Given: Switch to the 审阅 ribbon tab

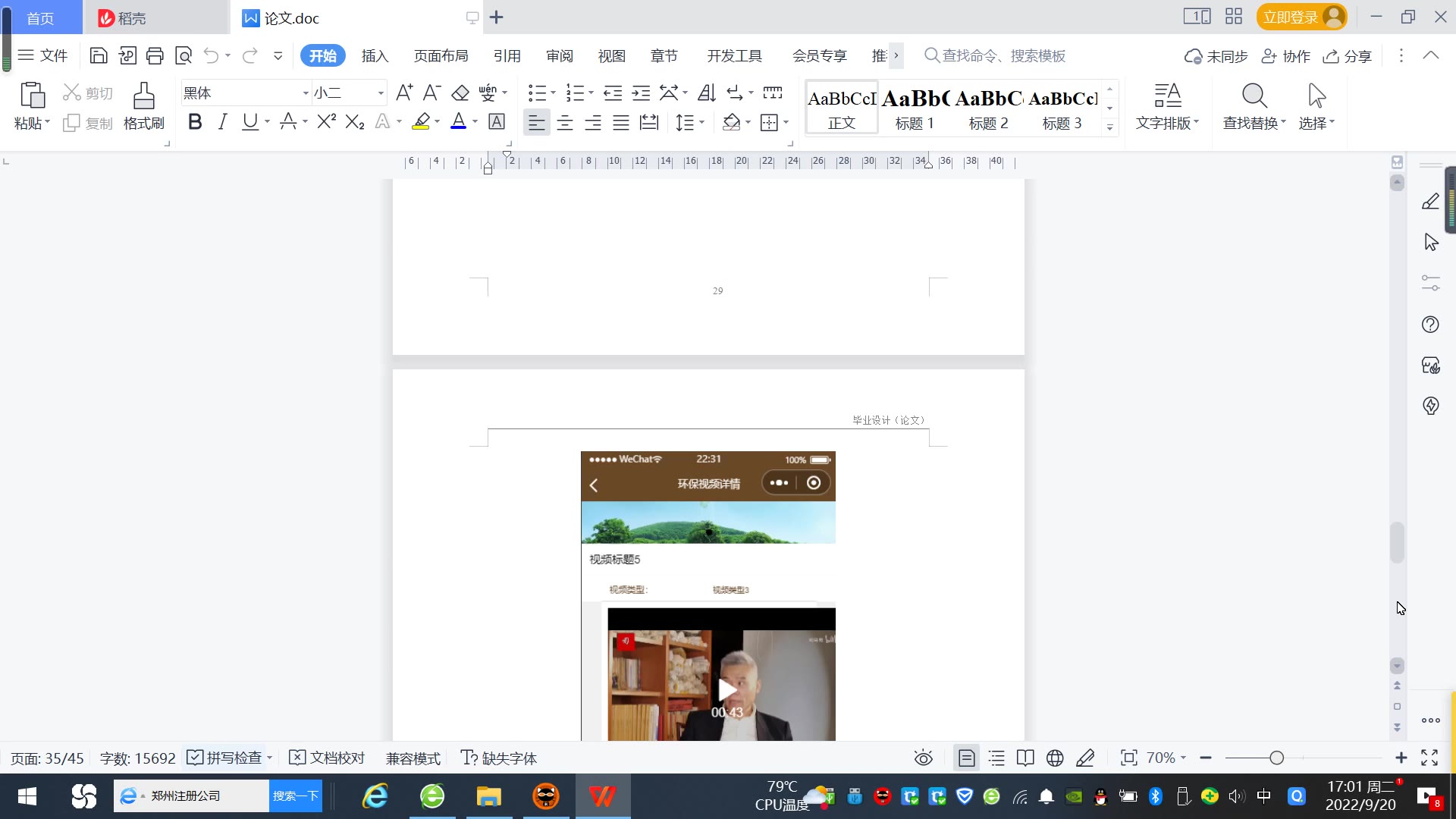Looking at the screenshot, I should [x=559, y=55].
